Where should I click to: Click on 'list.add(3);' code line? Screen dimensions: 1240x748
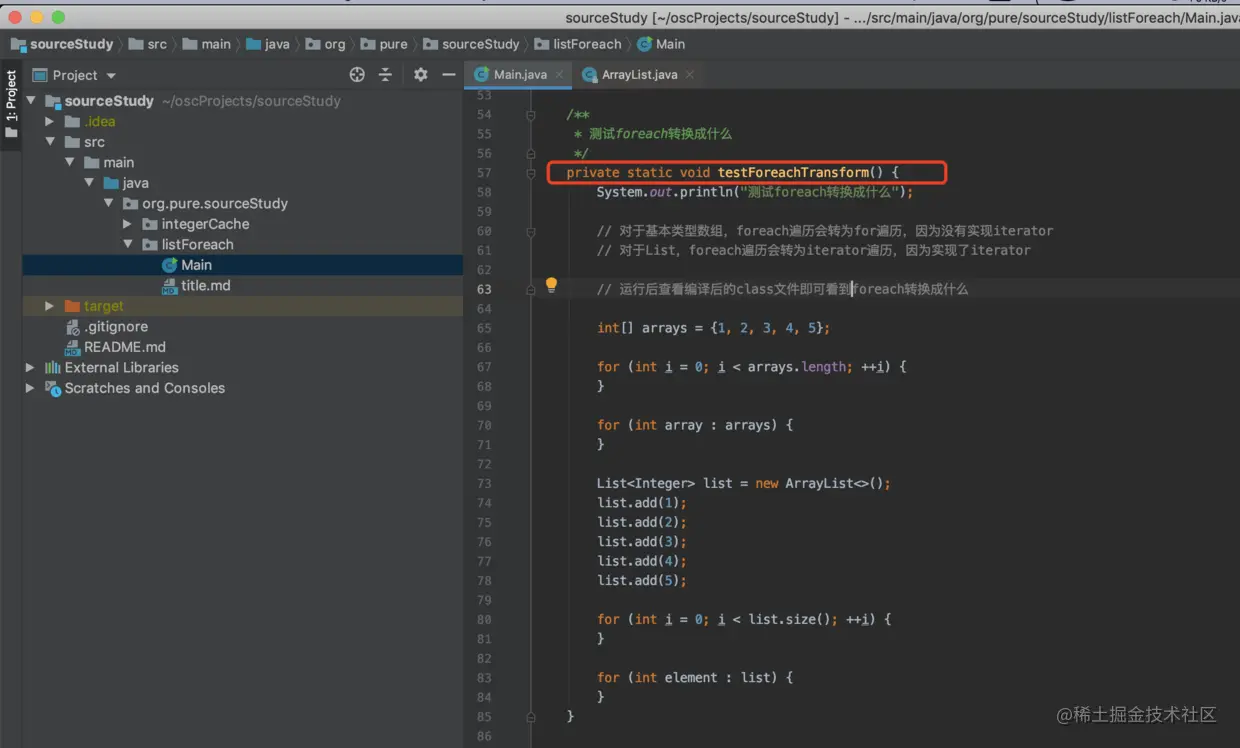642,542
